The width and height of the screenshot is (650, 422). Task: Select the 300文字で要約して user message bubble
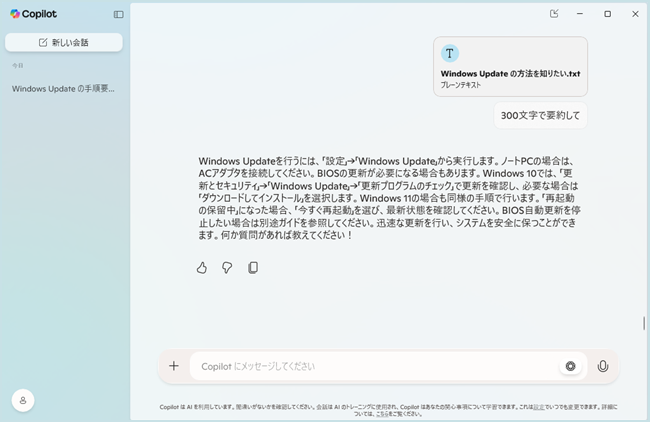coord(541,116)
